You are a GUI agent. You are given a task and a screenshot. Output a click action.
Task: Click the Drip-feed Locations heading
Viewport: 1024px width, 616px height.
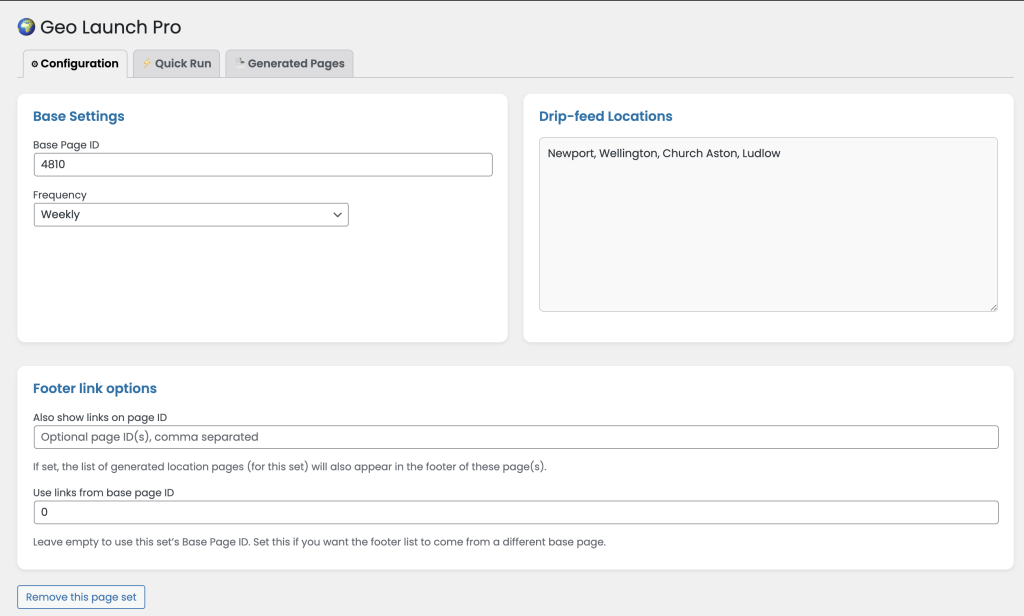pos(605,116)
